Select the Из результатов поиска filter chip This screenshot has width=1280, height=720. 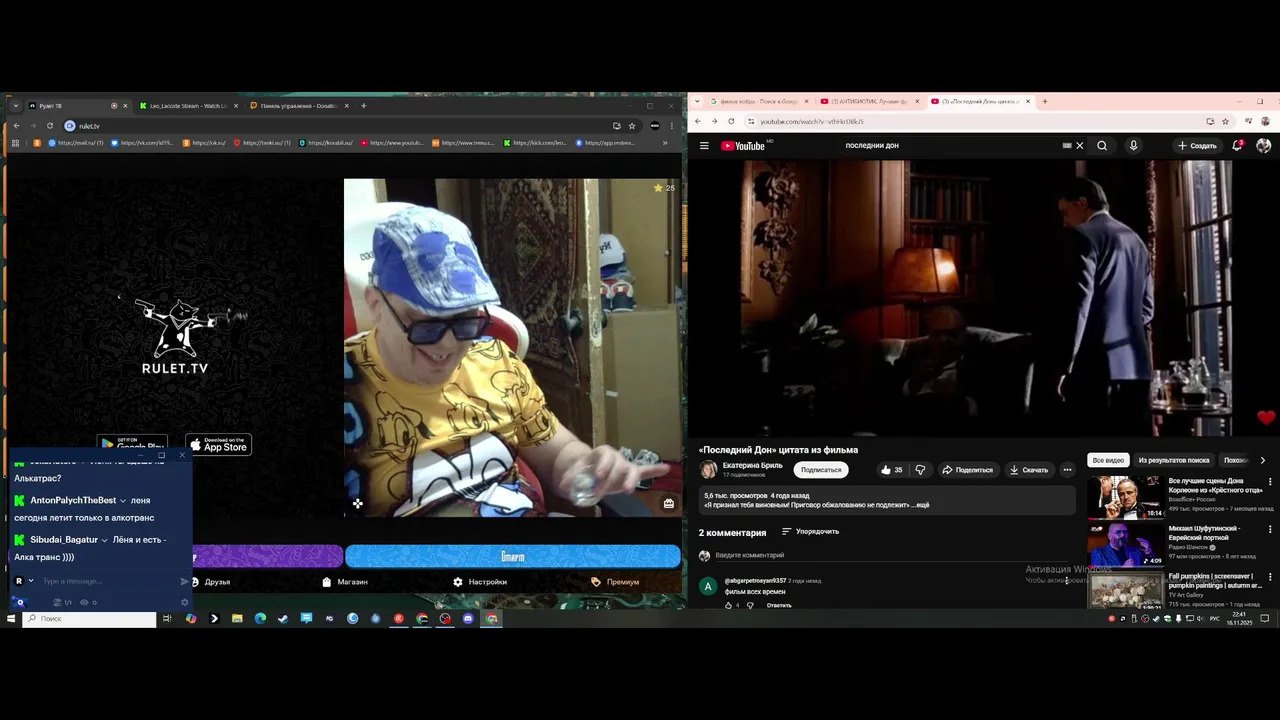coord(1174,460)
